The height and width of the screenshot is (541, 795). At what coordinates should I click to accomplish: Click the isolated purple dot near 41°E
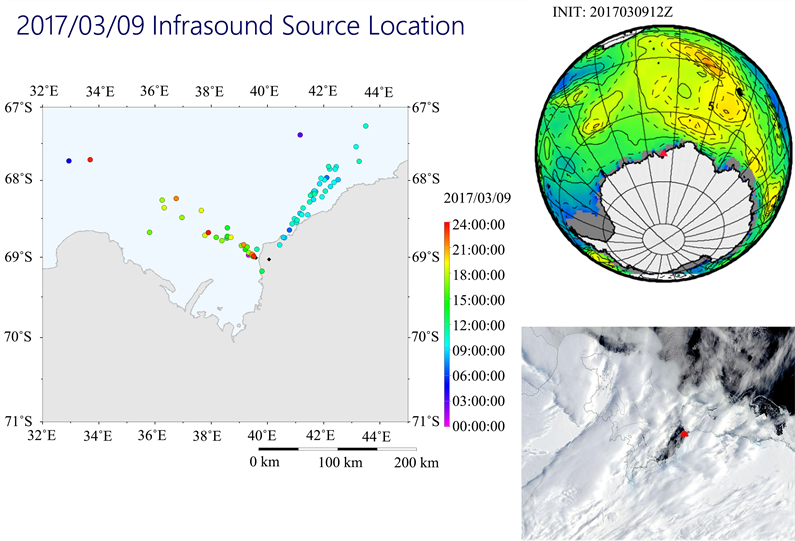pyautogui.click(x=299, y=135)
